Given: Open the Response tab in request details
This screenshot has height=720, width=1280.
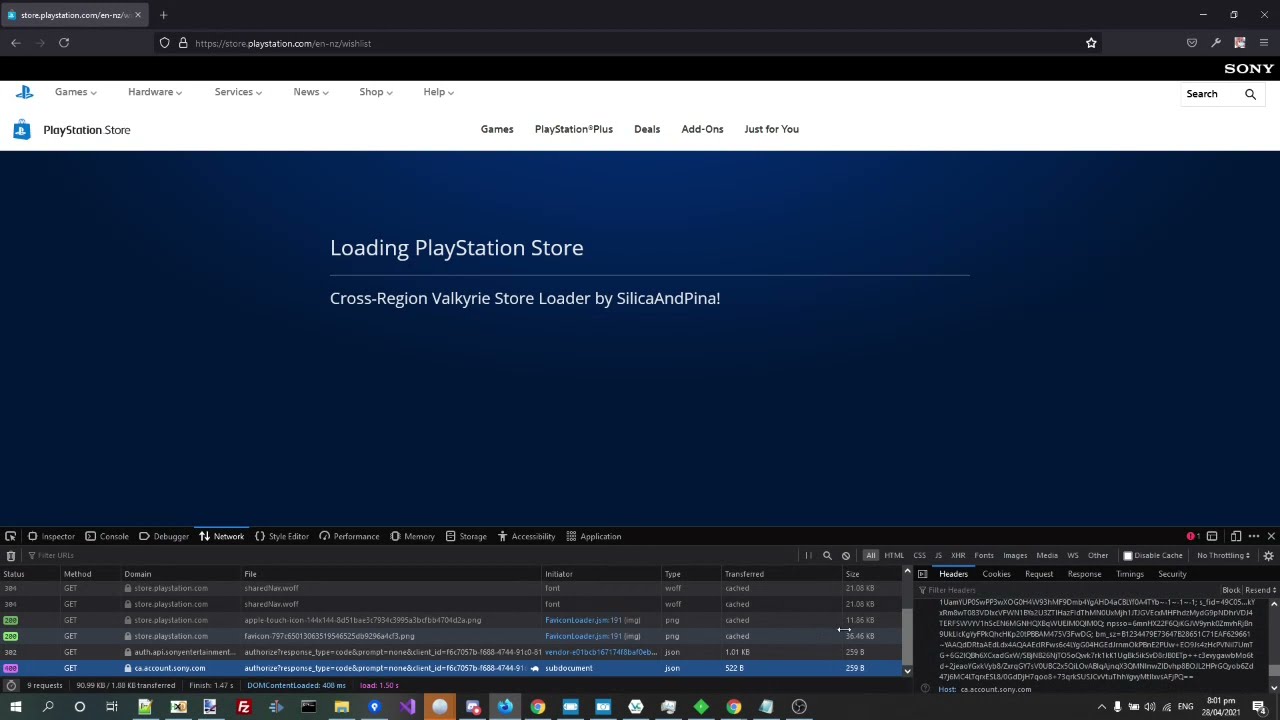Looking at the screenshot, I should click(1084, 574).
